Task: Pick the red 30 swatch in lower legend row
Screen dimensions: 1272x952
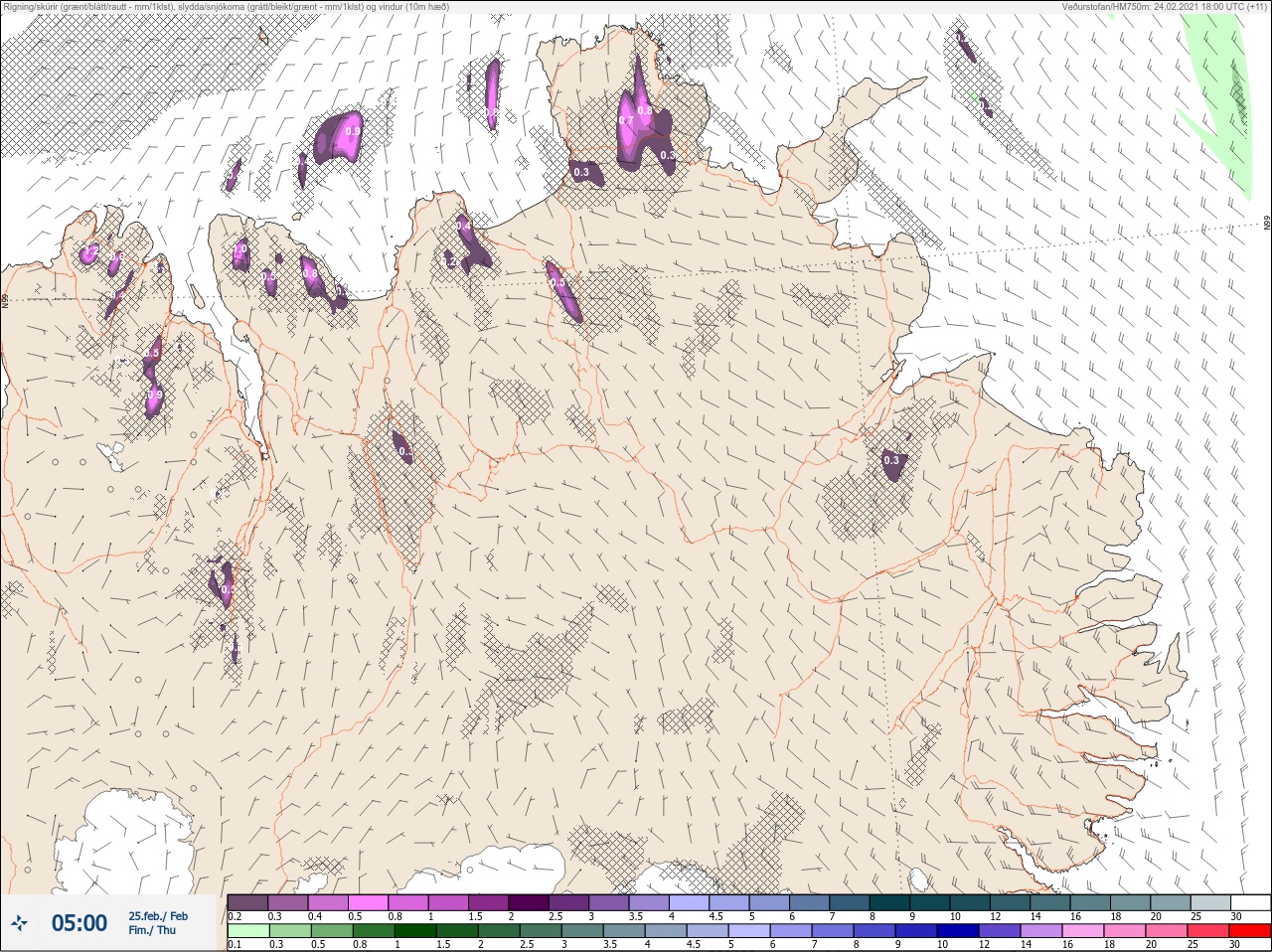Action: point(1250,930)
